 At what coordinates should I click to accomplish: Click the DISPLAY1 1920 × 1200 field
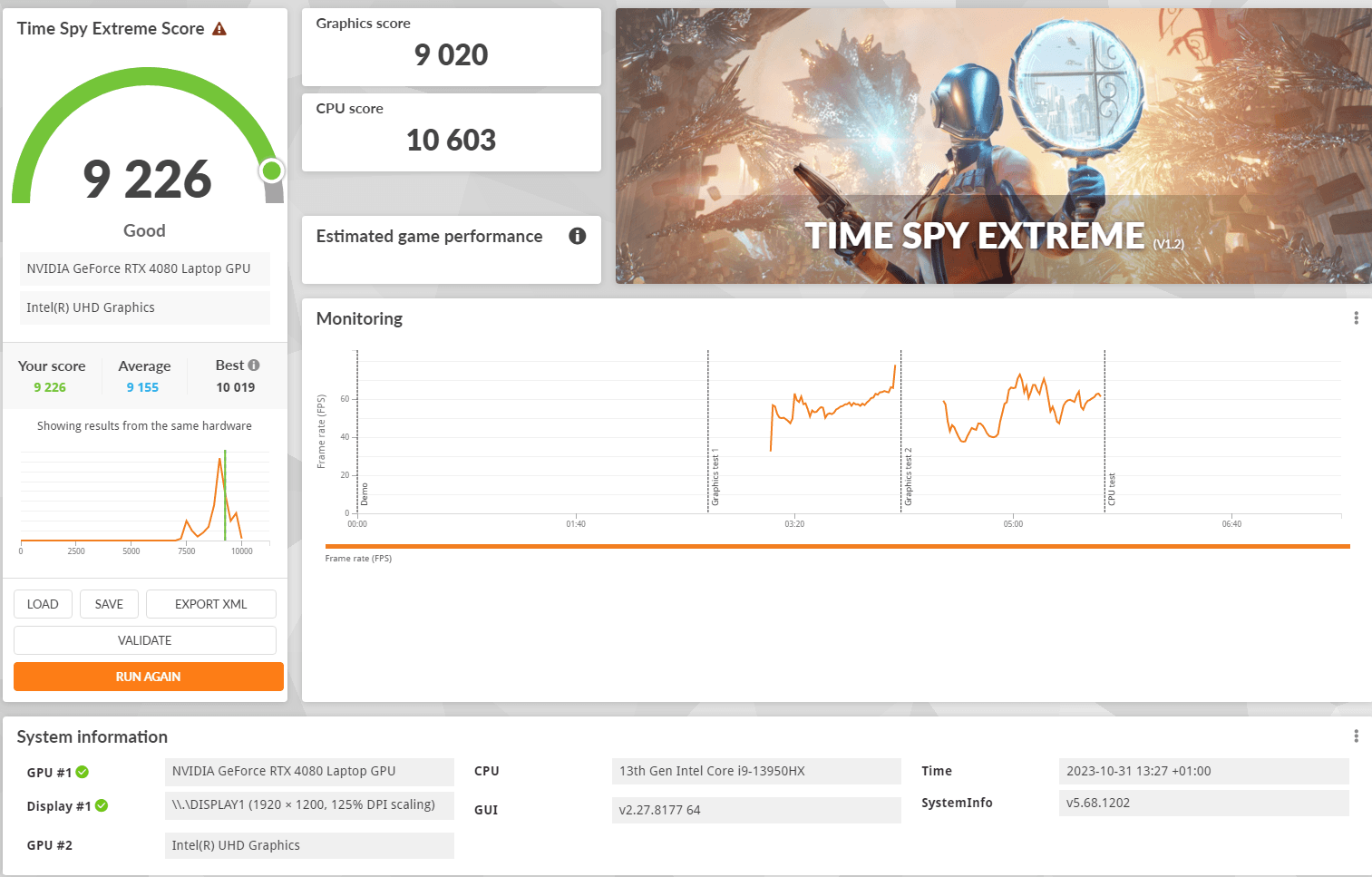pos(309,804)
